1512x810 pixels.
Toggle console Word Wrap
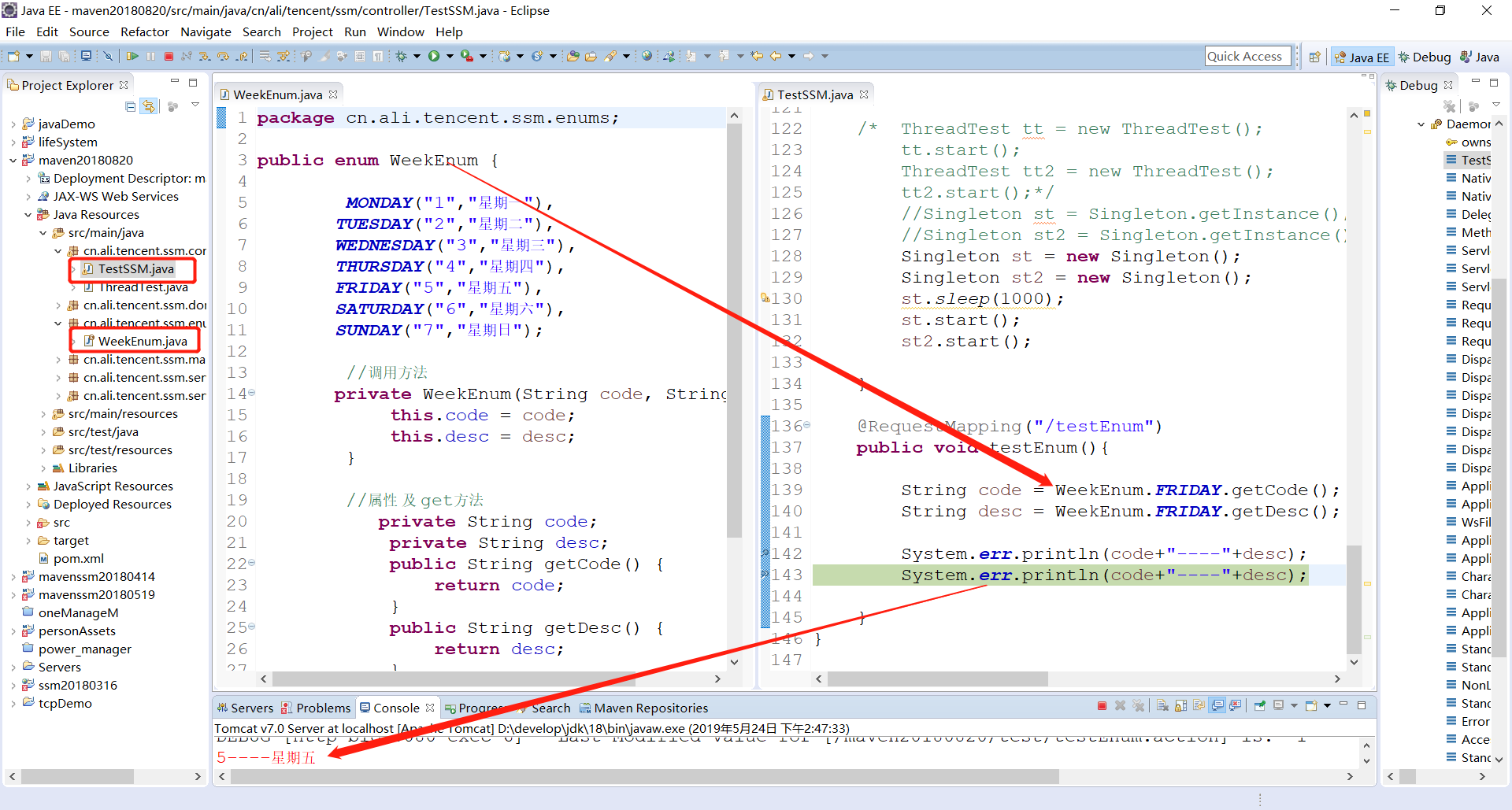(x=1199, y=706)
